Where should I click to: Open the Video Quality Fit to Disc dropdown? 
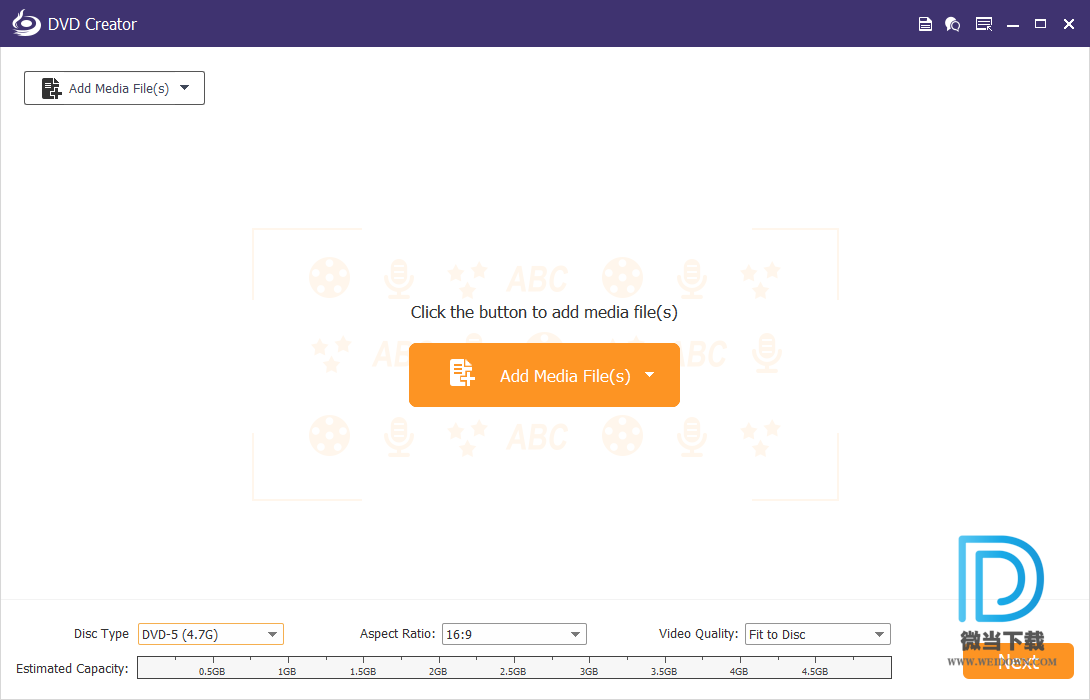[x=818, y=634]
